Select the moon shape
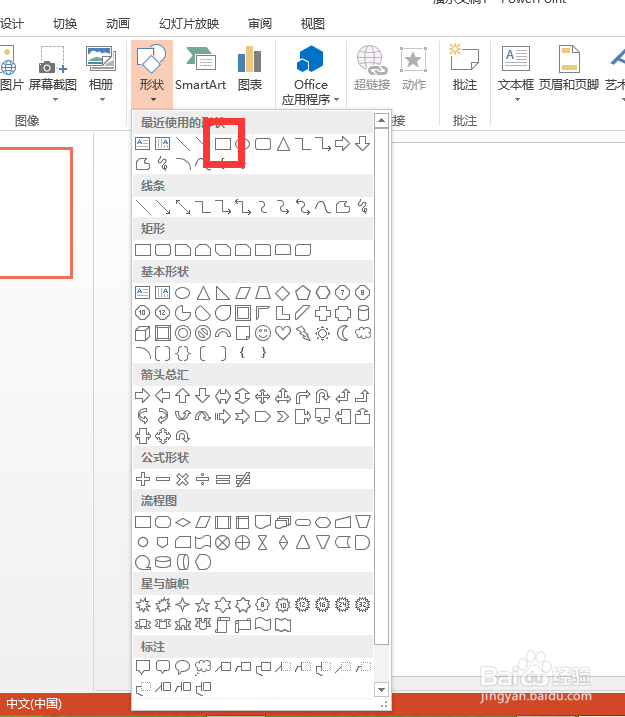 click(x=342, y=333)
